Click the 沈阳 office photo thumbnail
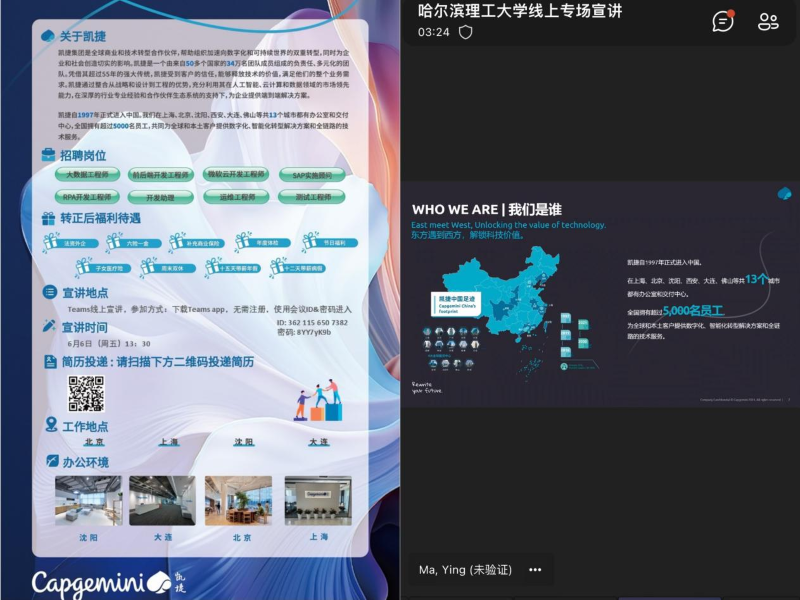This screenshot has width=800, height=600. (x=88, y=500)
